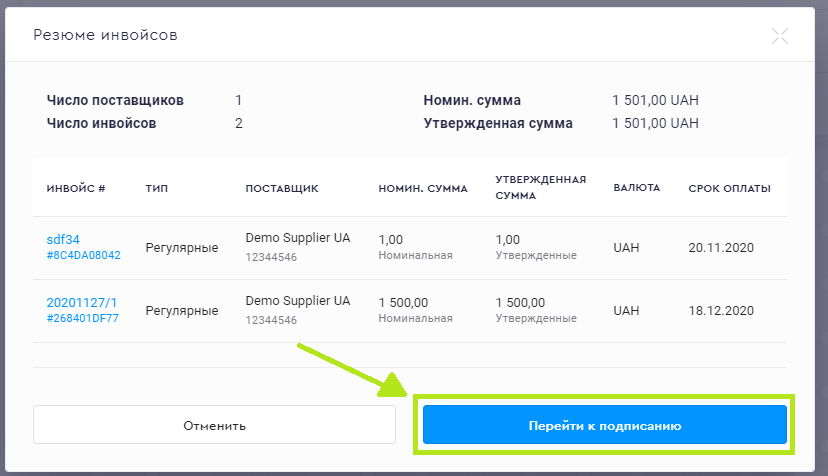Click the Перейти к подписанию button
This screenshot has width=828, height=476.
click(604, 425)
